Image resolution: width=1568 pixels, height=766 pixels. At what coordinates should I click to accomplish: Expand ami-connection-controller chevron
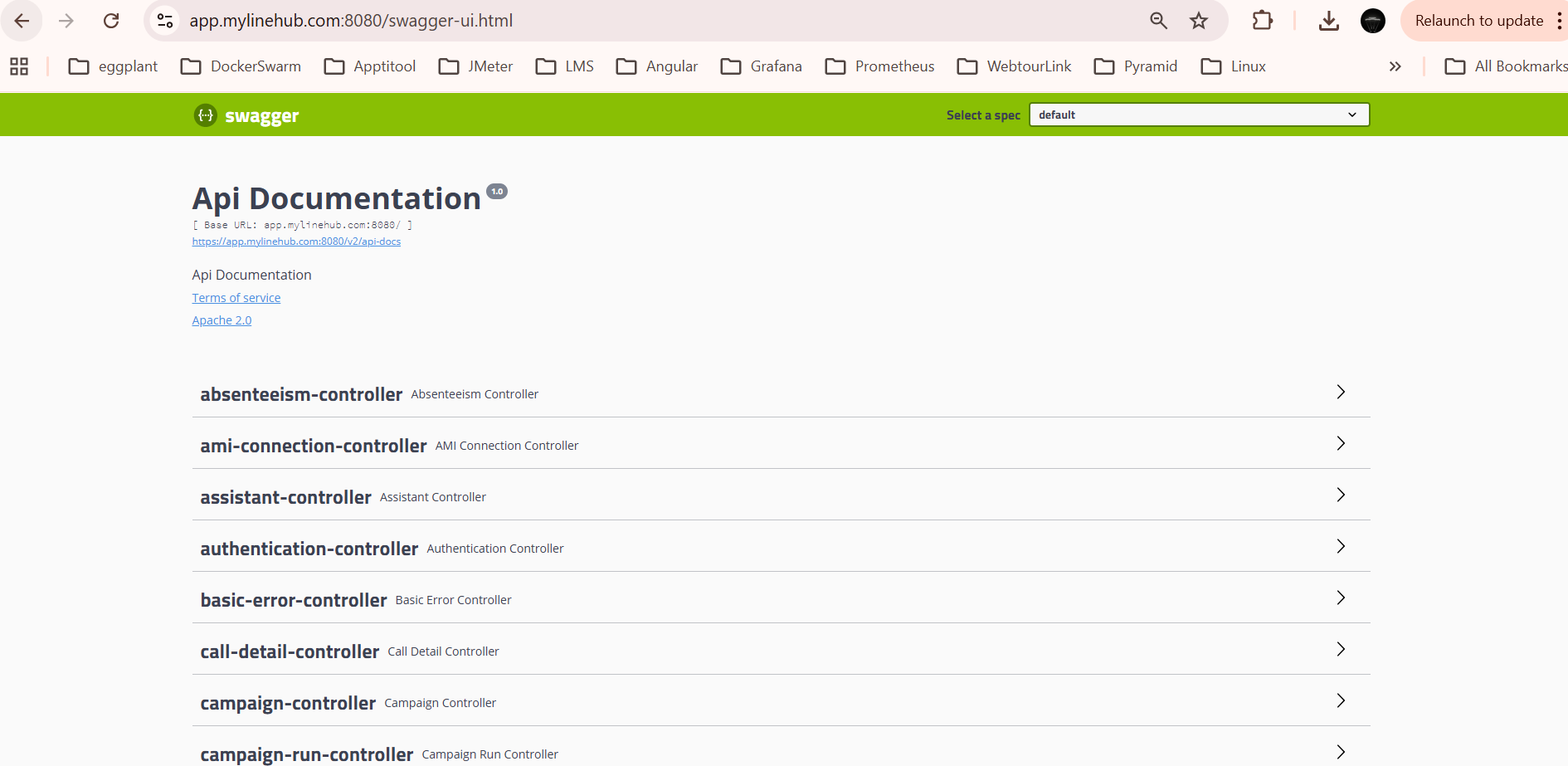pos(1341,443)
